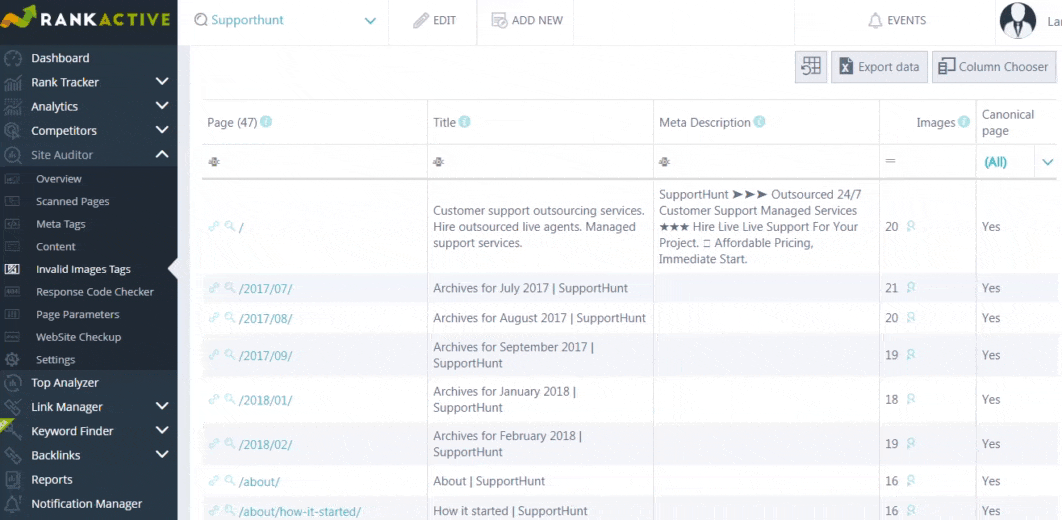Image resolution: width=1062 pixels, height=520 pixels.
Task: Go to Meta Tags under Site Auditor
Action: (61, 224)
